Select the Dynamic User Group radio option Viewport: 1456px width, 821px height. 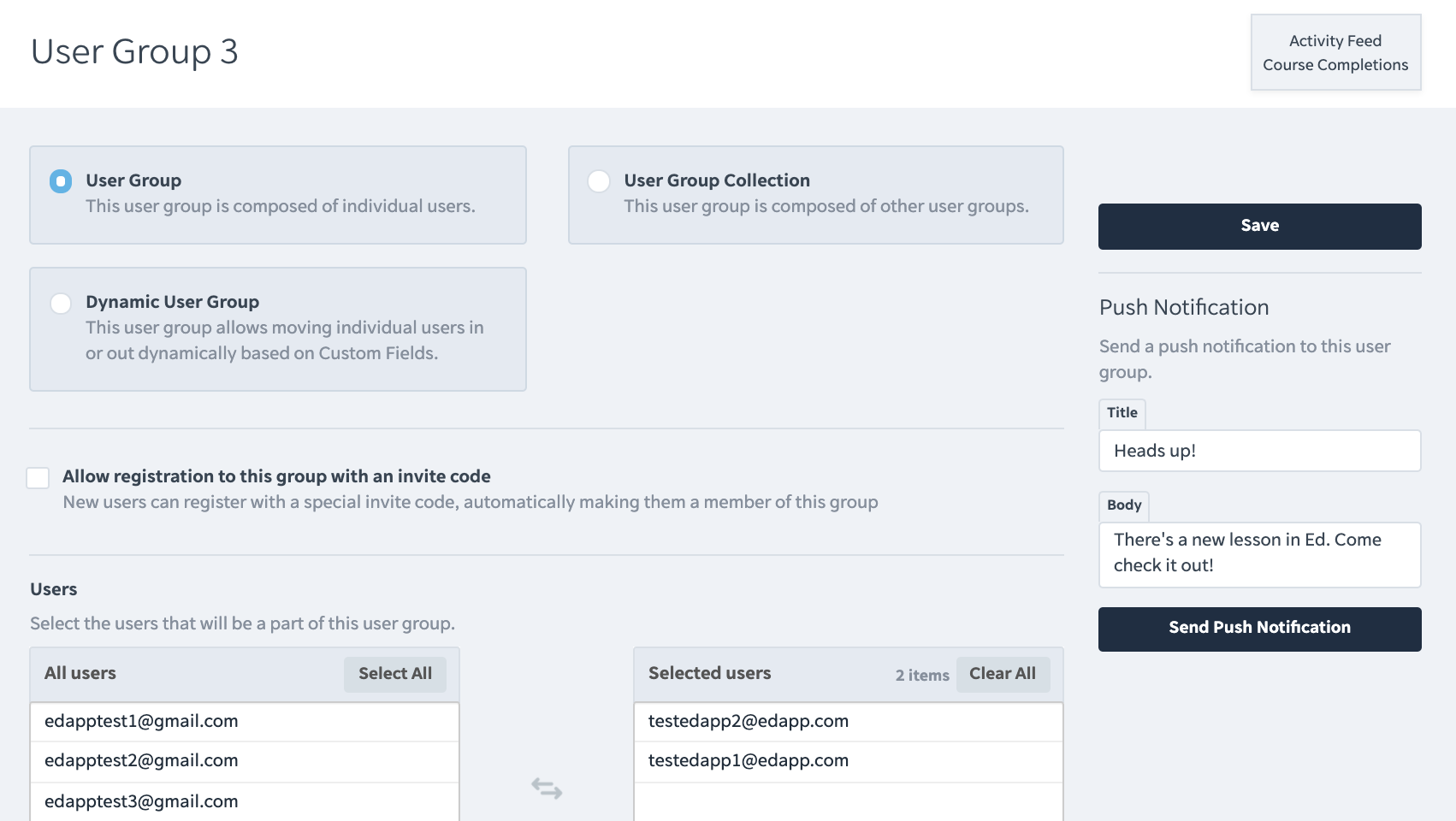pos(61,304)
